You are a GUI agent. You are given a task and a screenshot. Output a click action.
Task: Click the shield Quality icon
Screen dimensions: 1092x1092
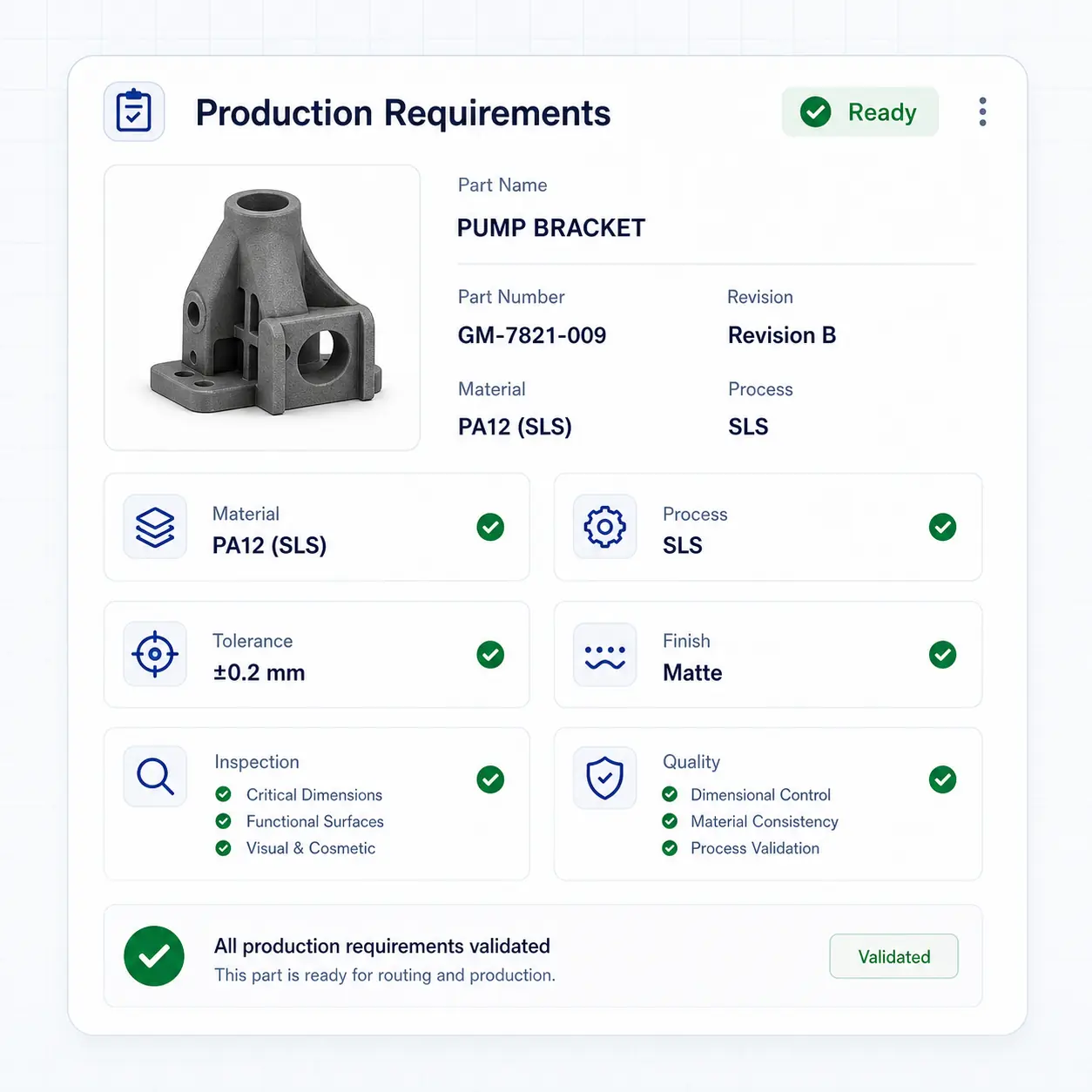pos(605,778)
